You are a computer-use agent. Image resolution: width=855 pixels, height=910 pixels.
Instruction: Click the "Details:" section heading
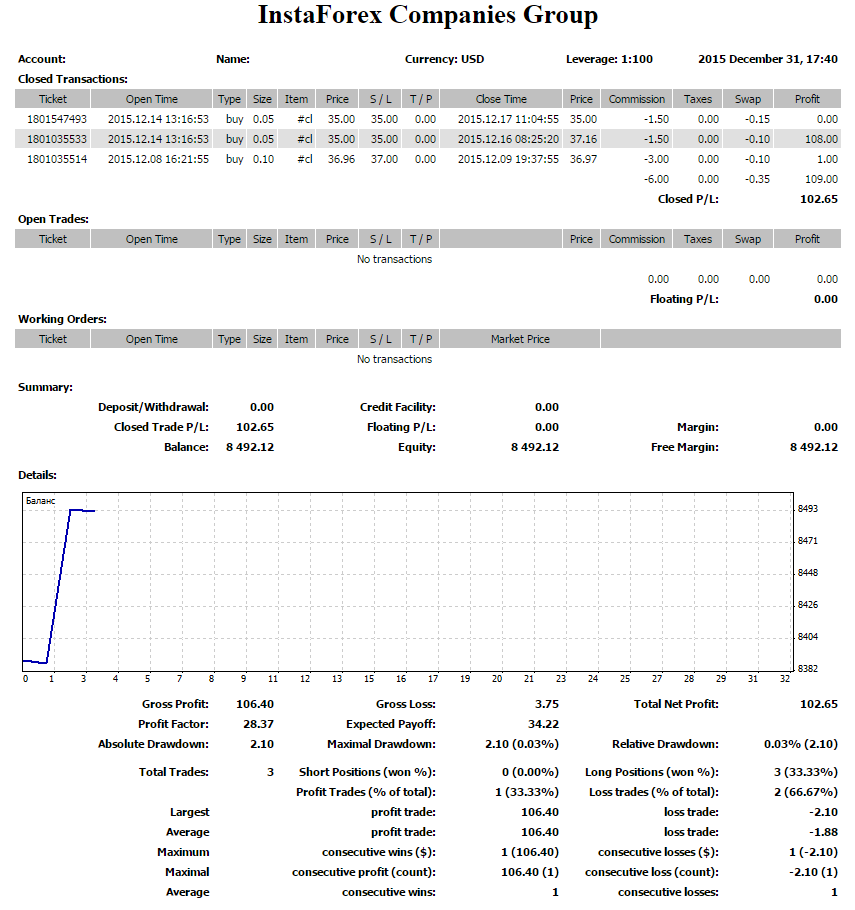tap(37, 475)
